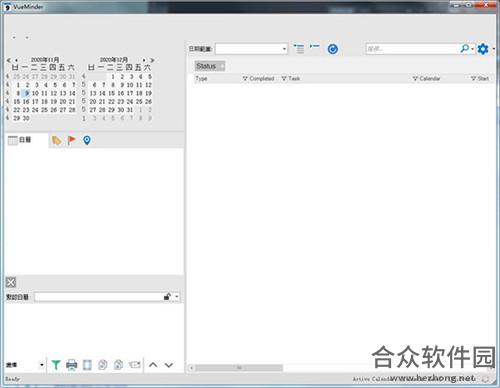Filter the Start column
Viewport: 500px width, 388px height.
point(473,79)
